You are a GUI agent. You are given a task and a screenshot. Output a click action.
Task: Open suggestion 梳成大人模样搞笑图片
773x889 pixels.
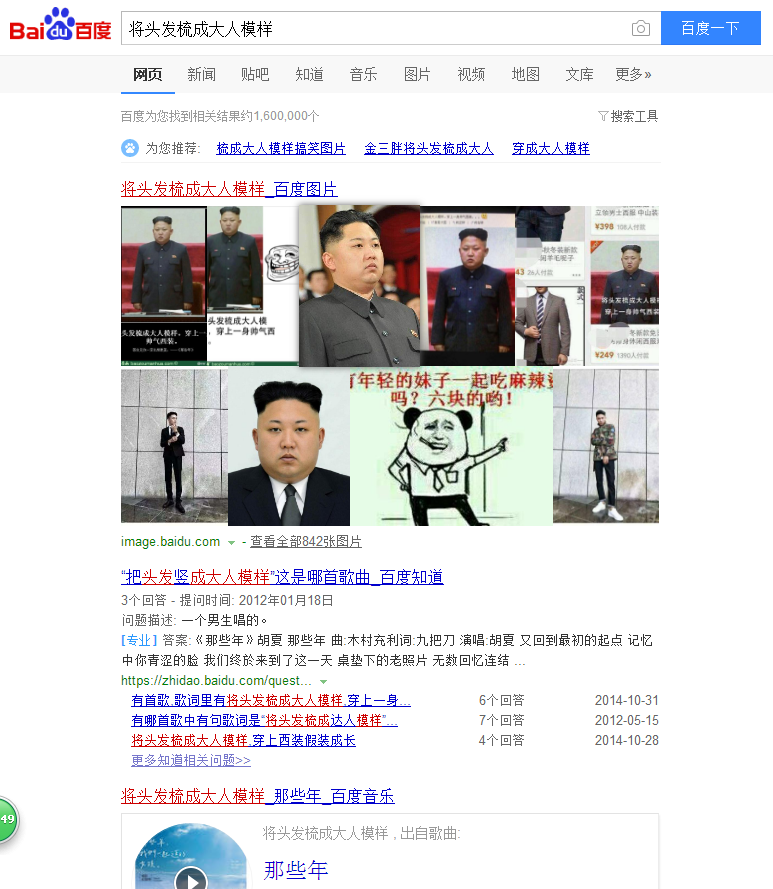tap(281, 149)
